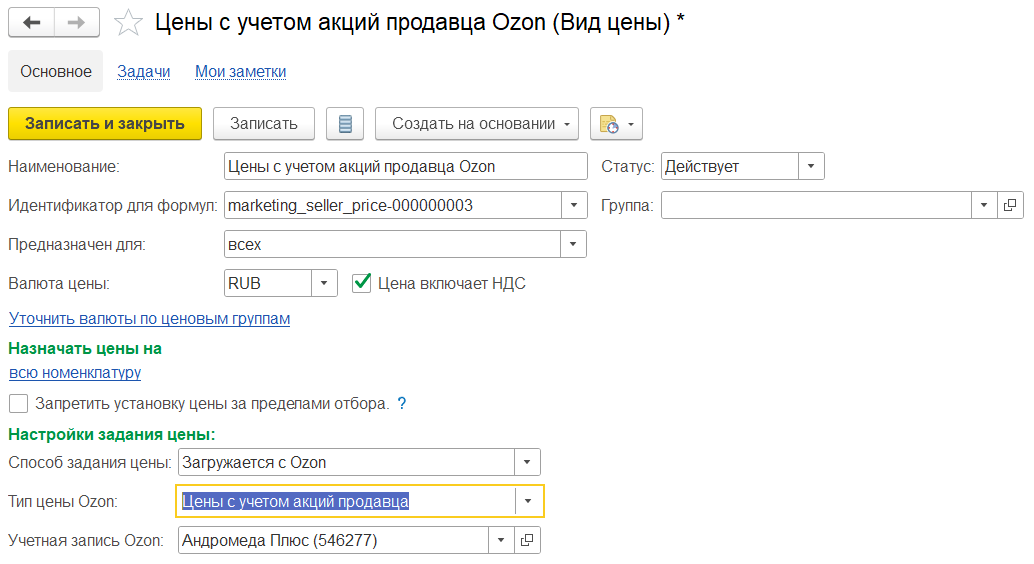
Task: Click into the Наименование text field
Action: click(x=405, y=166)
